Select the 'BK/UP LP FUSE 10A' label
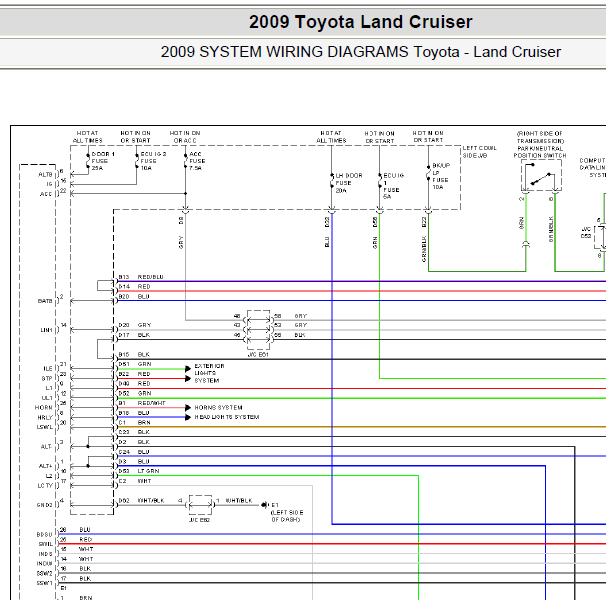Screen dimensions: 606x600 441,176
